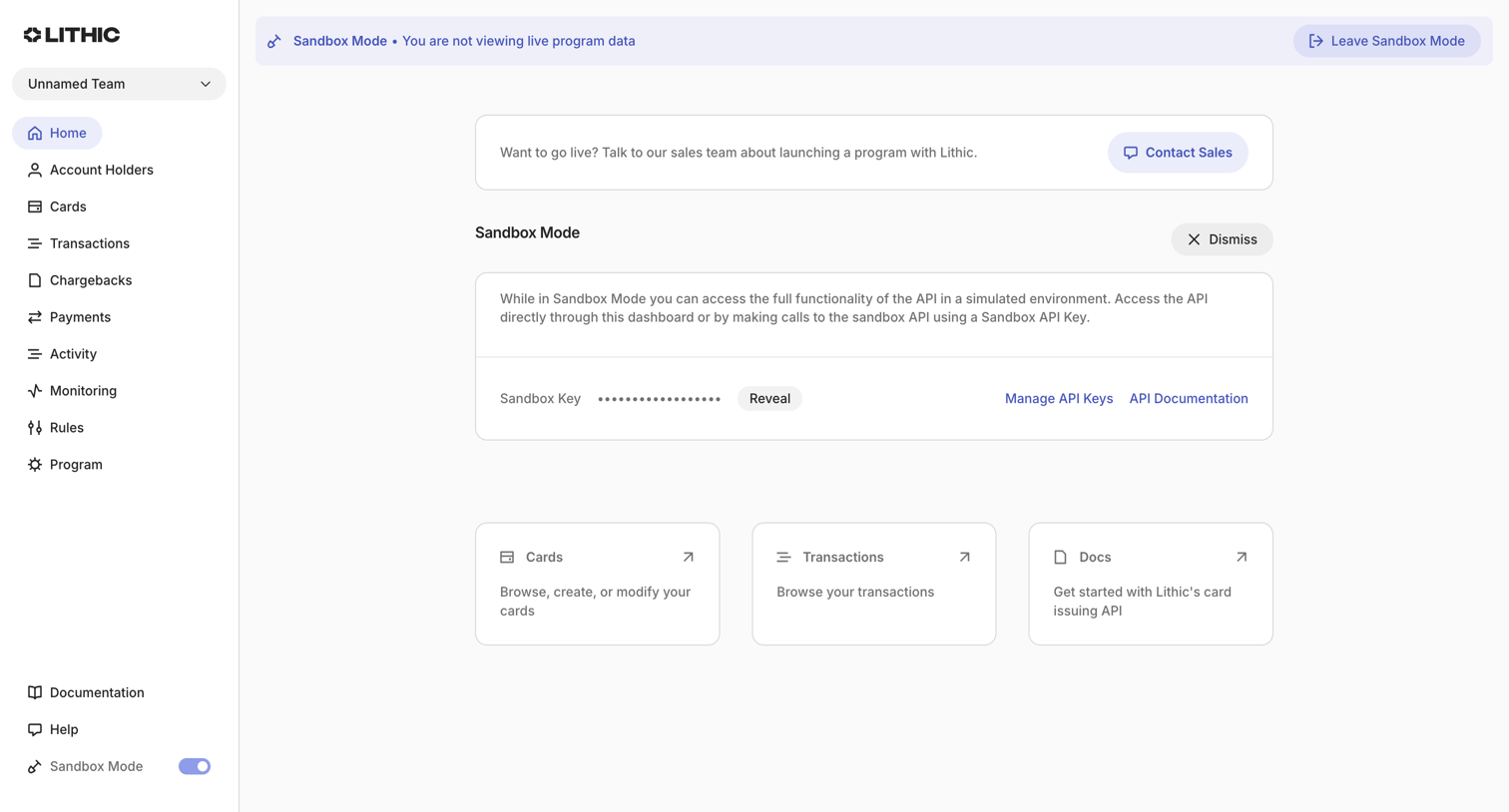Click the chat icon on Contact Sales
The image size is (1509, 812).
coord(1131,153)
